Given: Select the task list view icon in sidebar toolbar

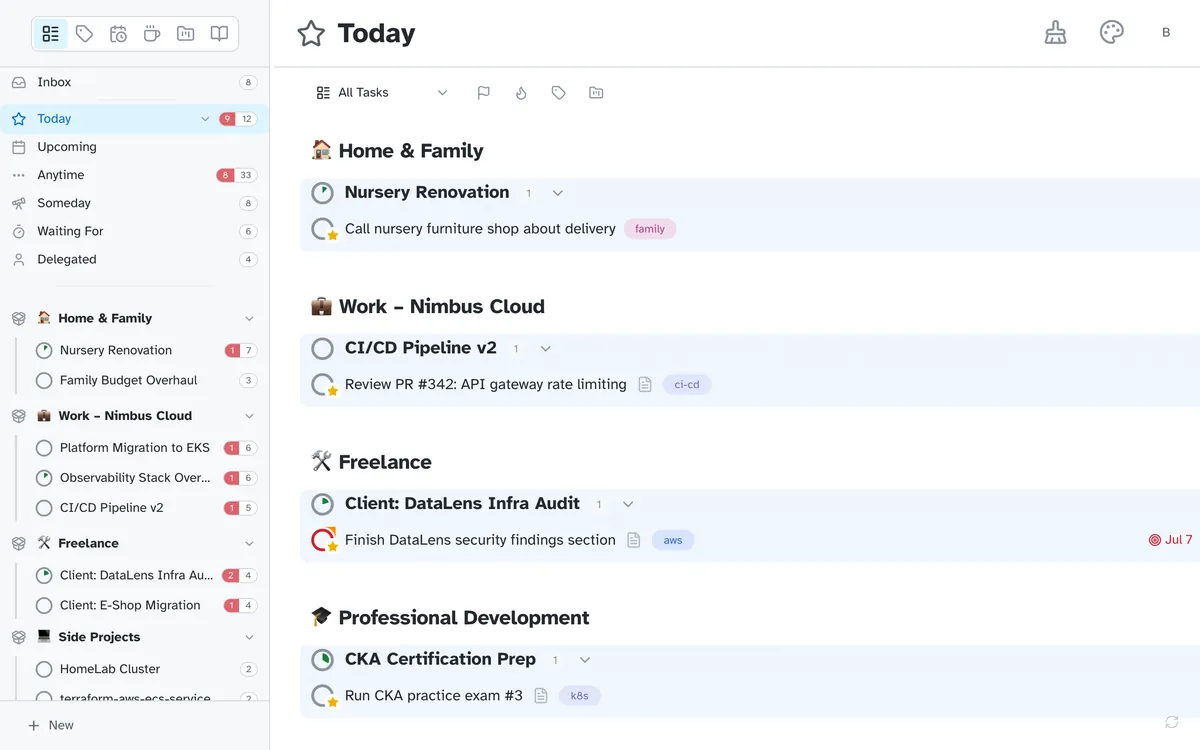Looking at the screenshot, I should click(50, 34).
